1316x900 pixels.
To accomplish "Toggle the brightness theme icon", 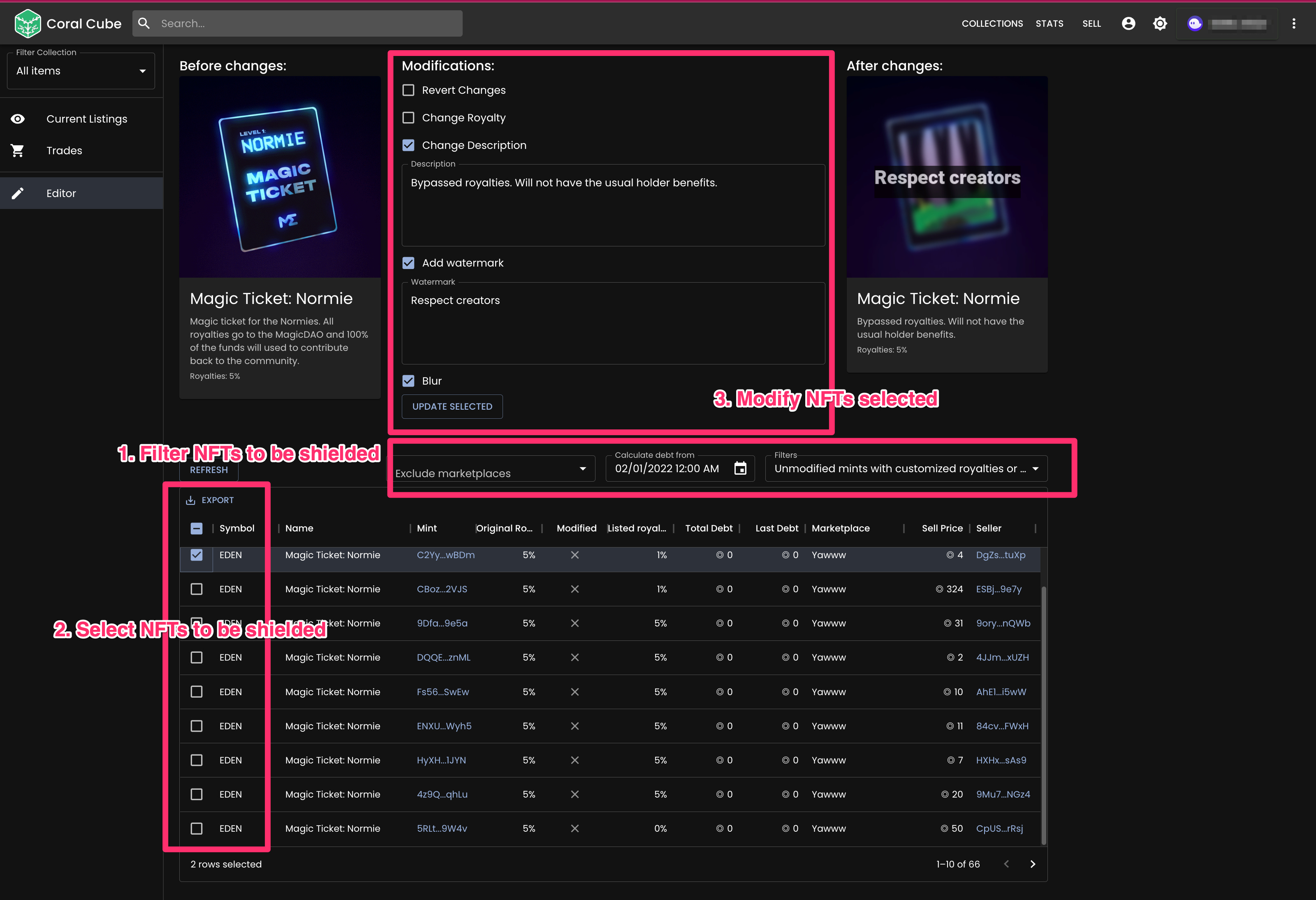I will (x=1160, y=23).
